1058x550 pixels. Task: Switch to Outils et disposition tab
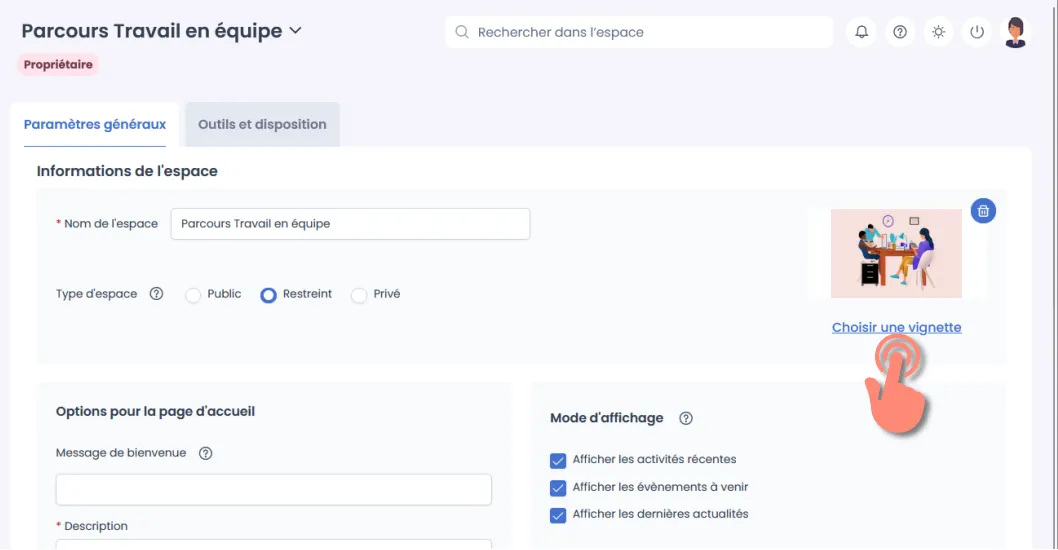(262, 124)
